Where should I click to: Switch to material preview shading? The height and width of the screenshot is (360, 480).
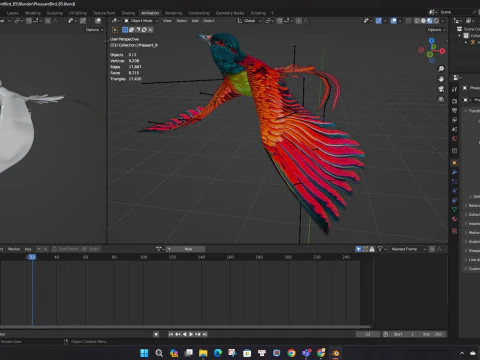pyautogui.click(x=430, y=21)
